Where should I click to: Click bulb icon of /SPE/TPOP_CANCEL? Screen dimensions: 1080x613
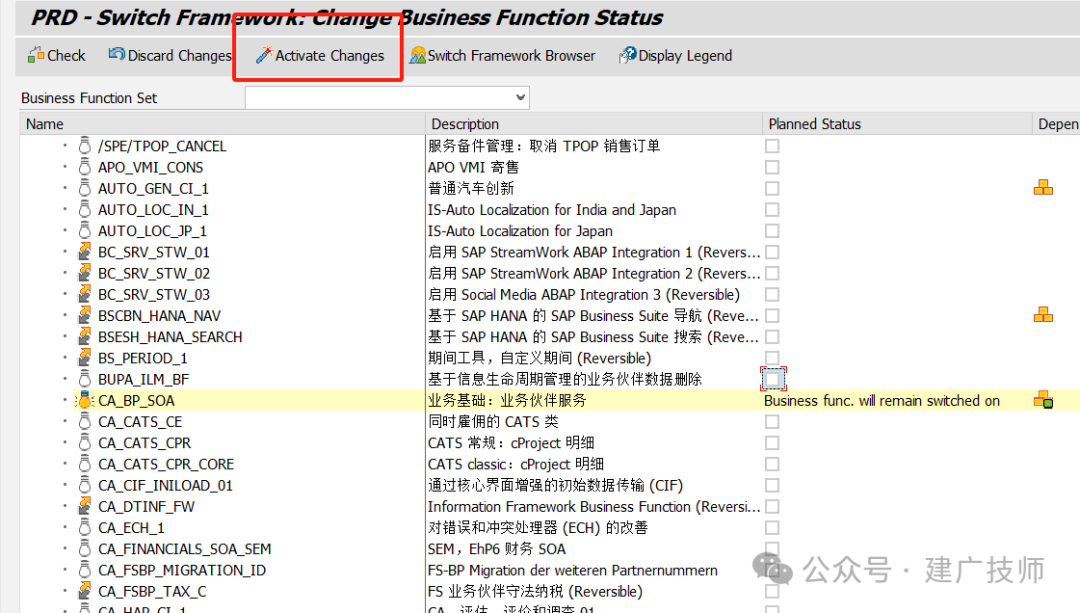(x=84, y=145)
